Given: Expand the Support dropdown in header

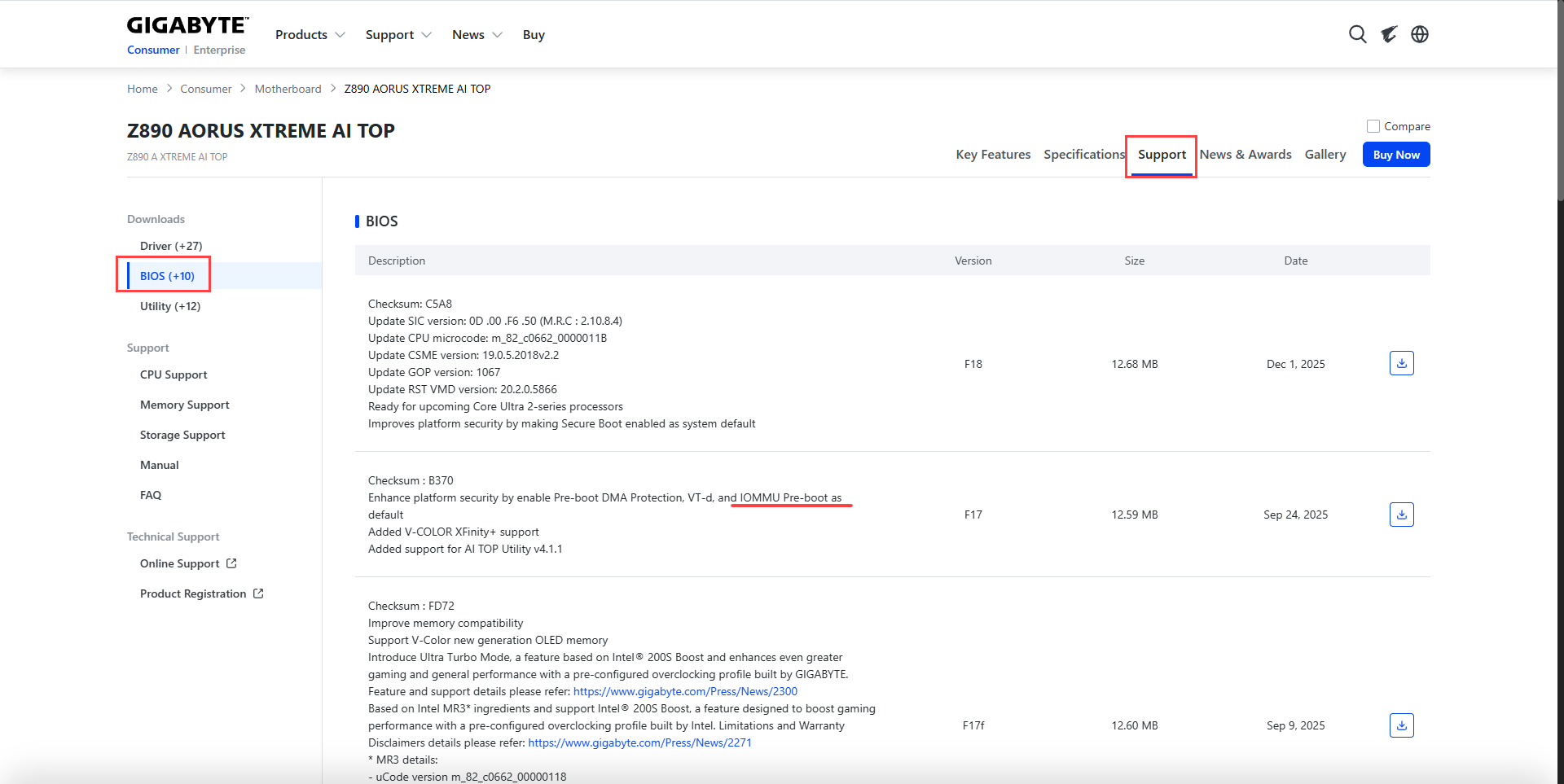Looking at the screenshot, I should 398,34.
